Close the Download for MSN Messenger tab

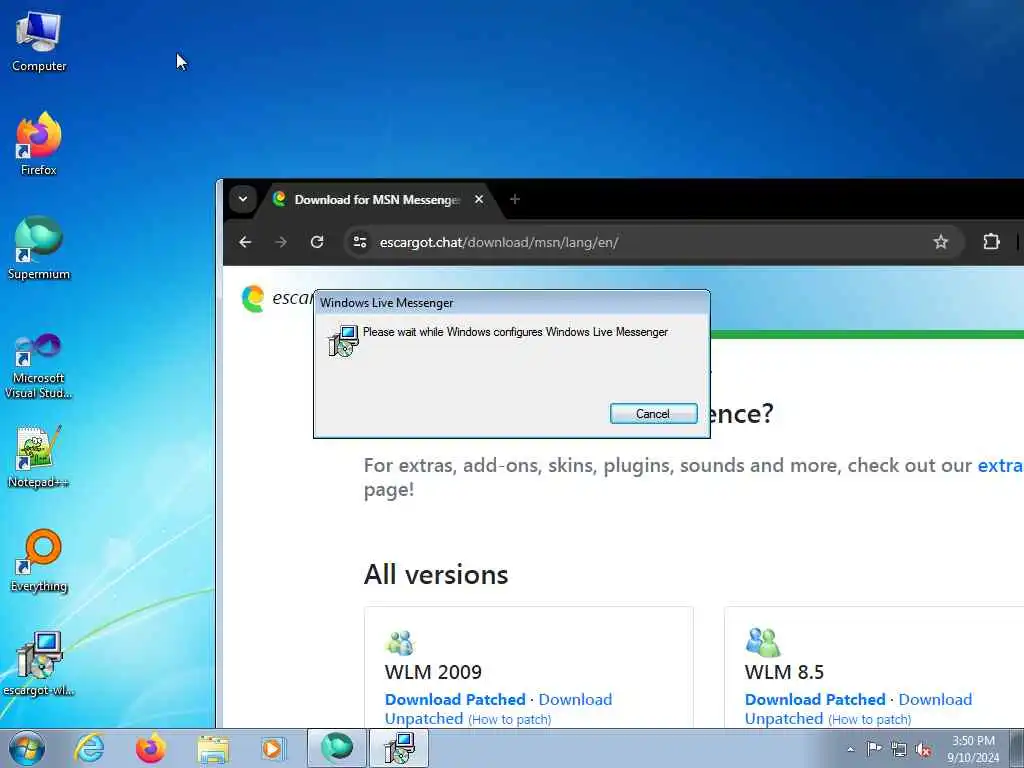[x=479, y=199]
